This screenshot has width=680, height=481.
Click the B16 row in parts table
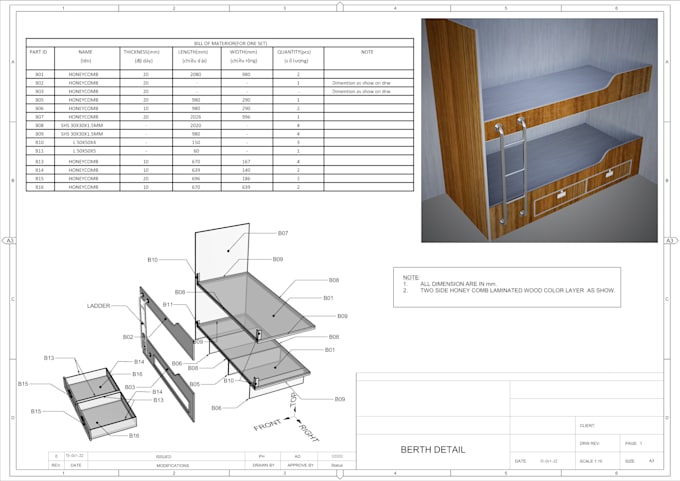coord(220,187)
